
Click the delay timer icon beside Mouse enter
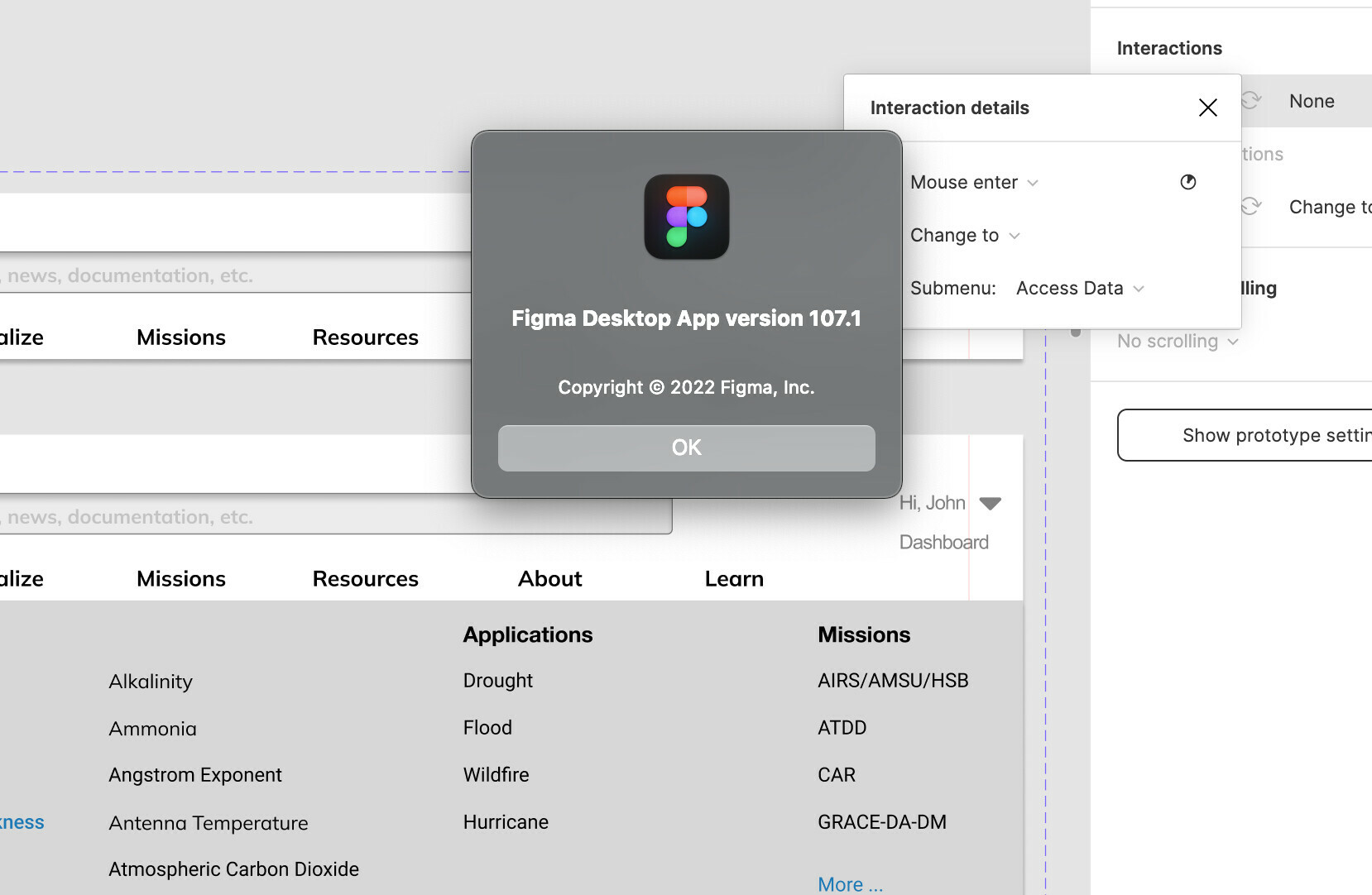(1187, 182)
